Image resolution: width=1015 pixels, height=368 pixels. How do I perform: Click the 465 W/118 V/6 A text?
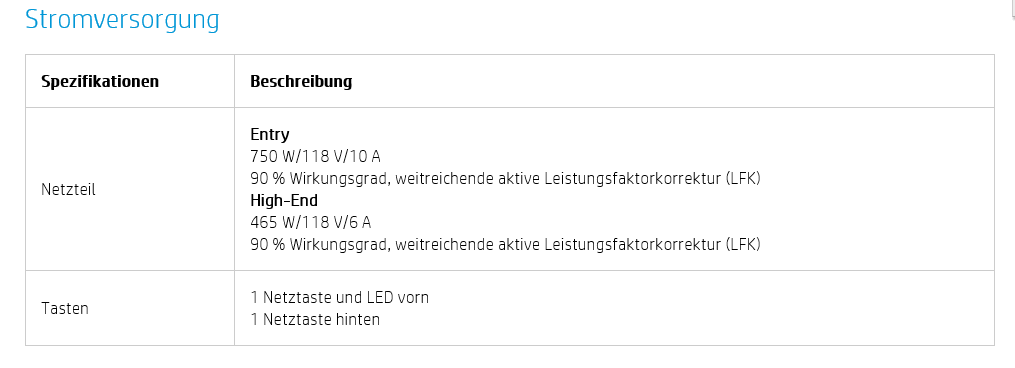(x=311, y=223)
